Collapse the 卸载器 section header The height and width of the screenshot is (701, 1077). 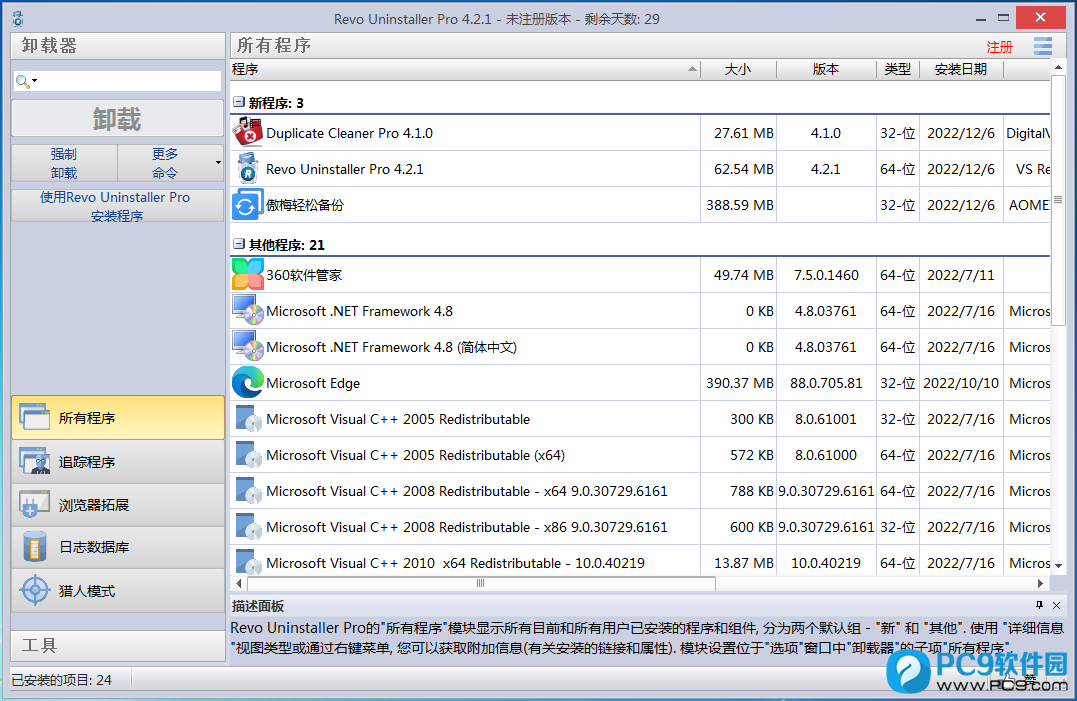coord(117,46)
